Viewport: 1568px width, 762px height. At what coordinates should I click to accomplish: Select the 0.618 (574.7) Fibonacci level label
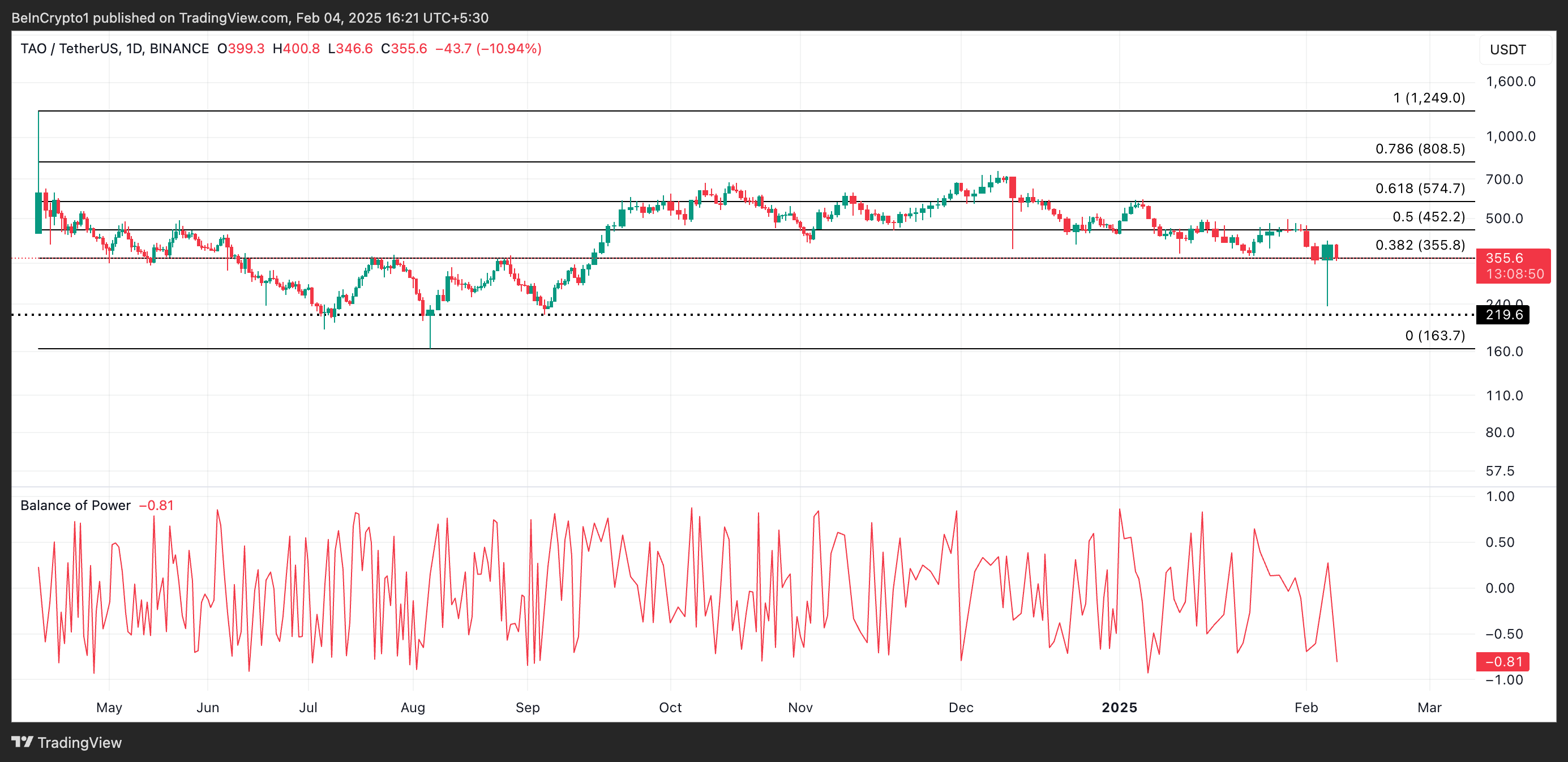click(x=1420, y=188)
